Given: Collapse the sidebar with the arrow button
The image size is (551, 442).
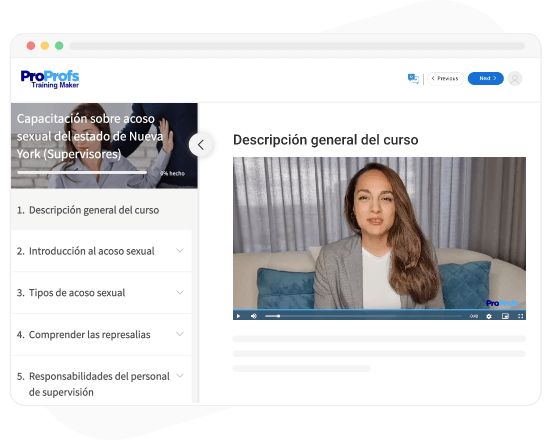Looking at the screenshot, I should coord(201,145).
